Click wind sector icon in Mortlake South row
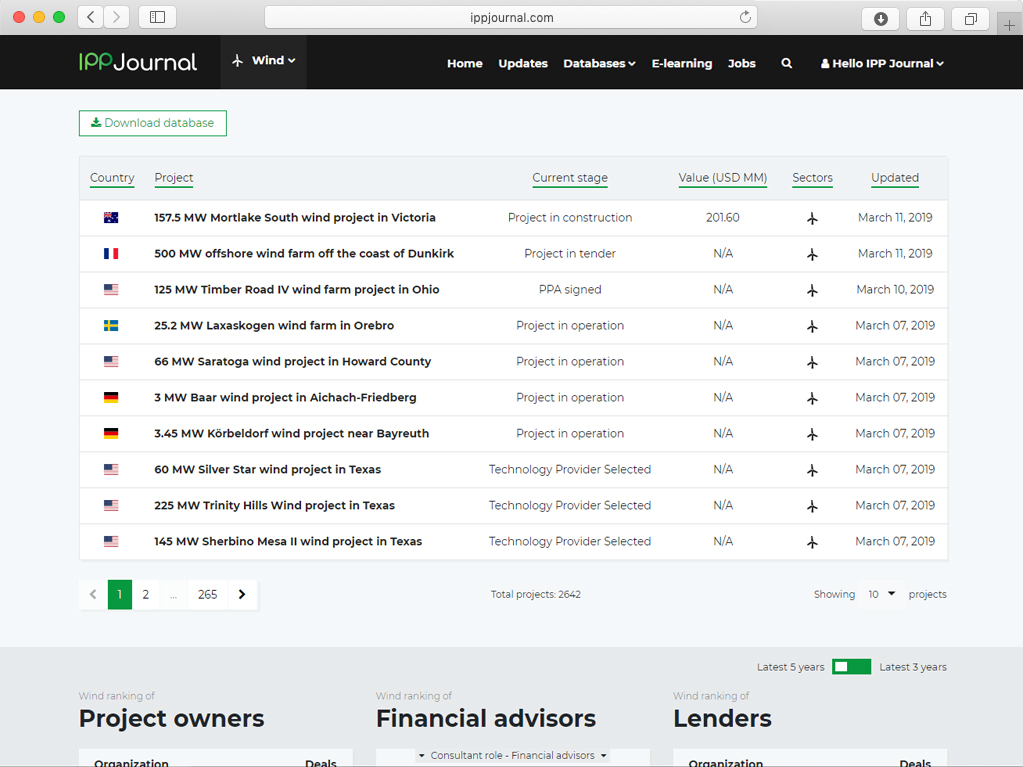The image size is (1023, 767). point(812,218)
